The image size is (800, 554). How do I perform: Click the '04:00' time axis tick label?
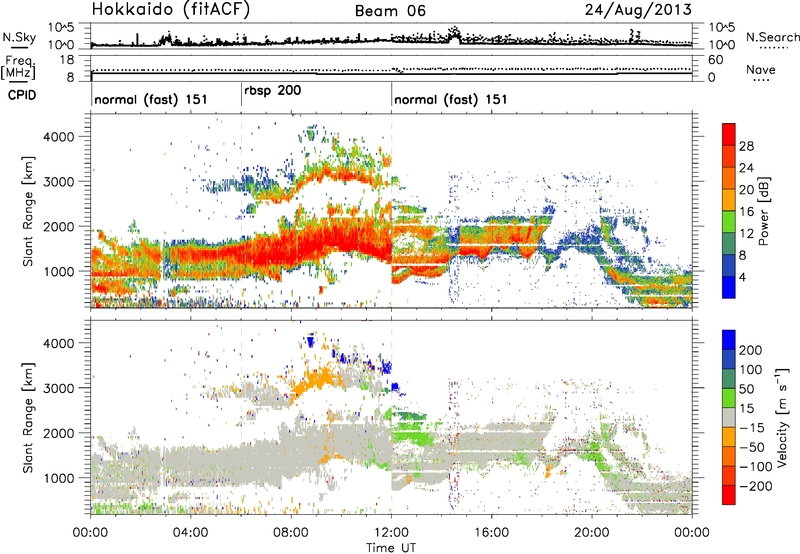click(190, 533)
